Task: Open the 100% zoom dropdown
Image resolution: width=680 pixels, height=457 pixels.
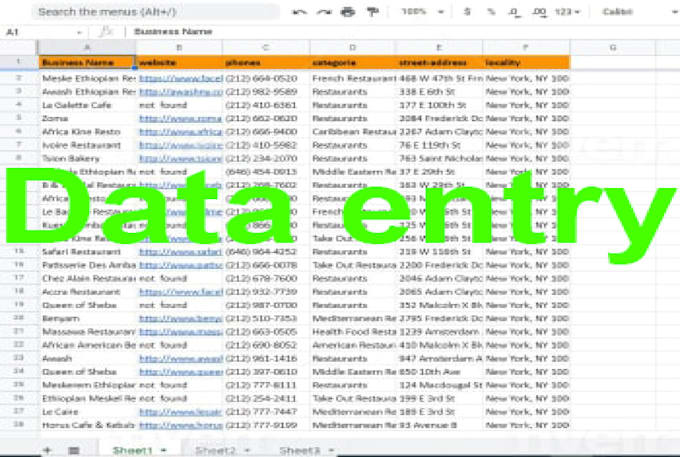Action: [422, 12]
